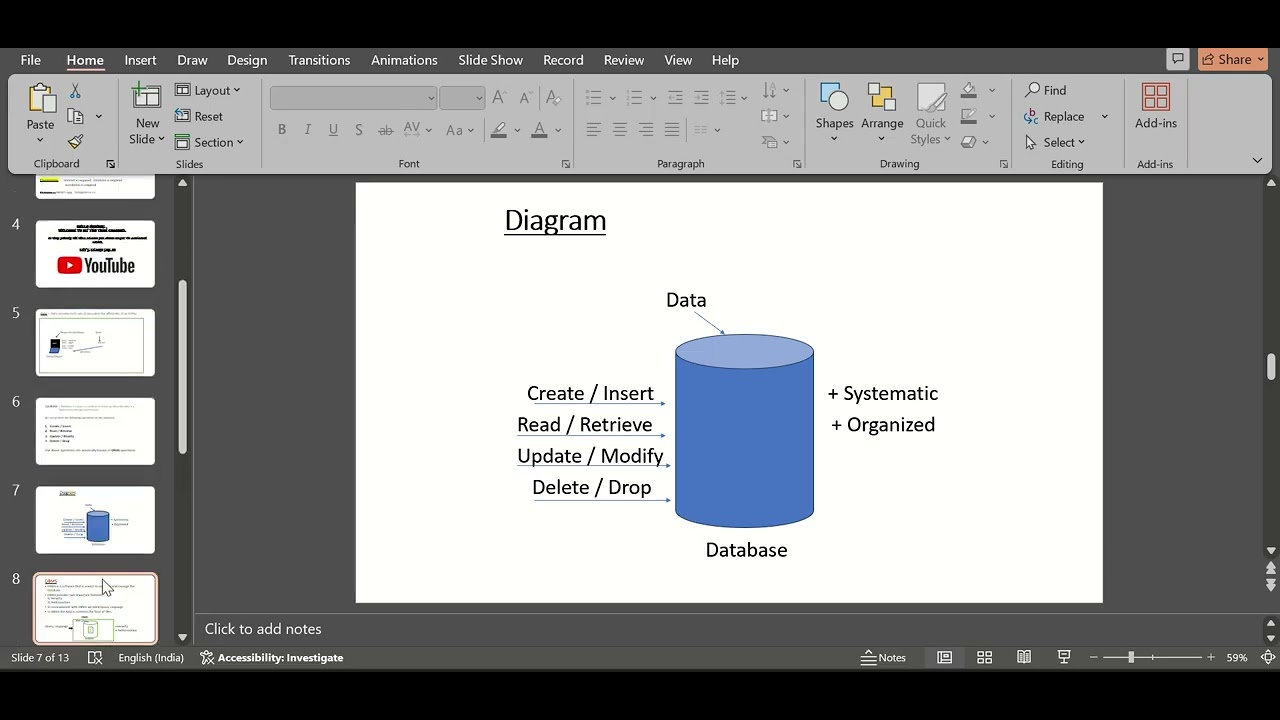
Task: Open the Select dropdown
Action: click(x=1055, y=142)
